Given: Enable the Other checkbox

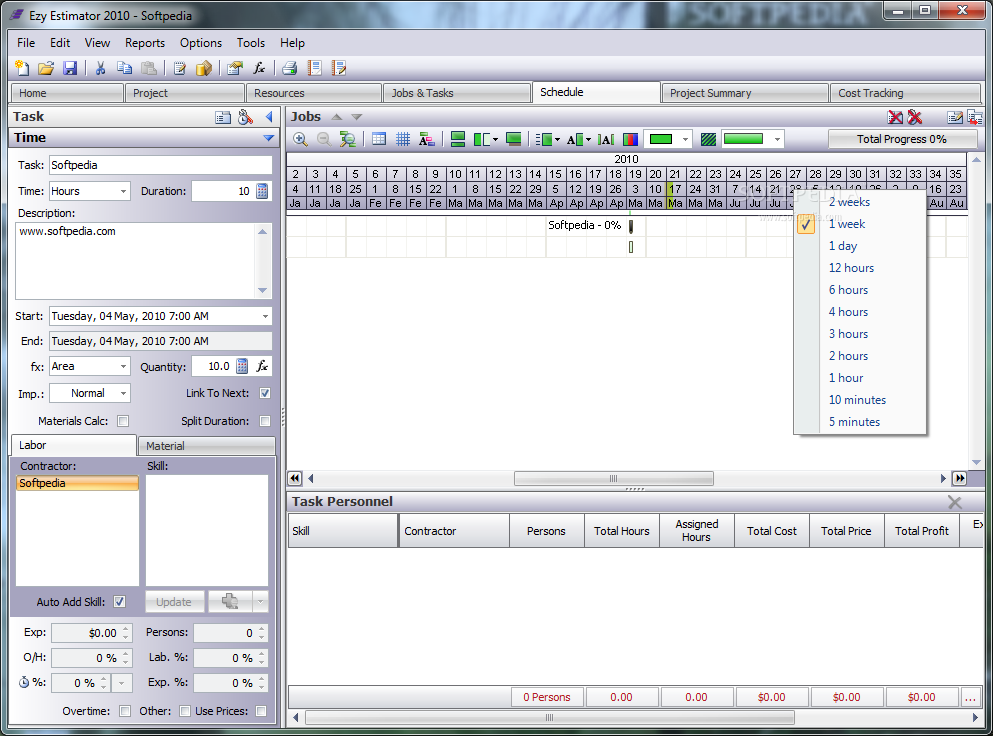Looking at the screenshot, I should tap(184, 711).
